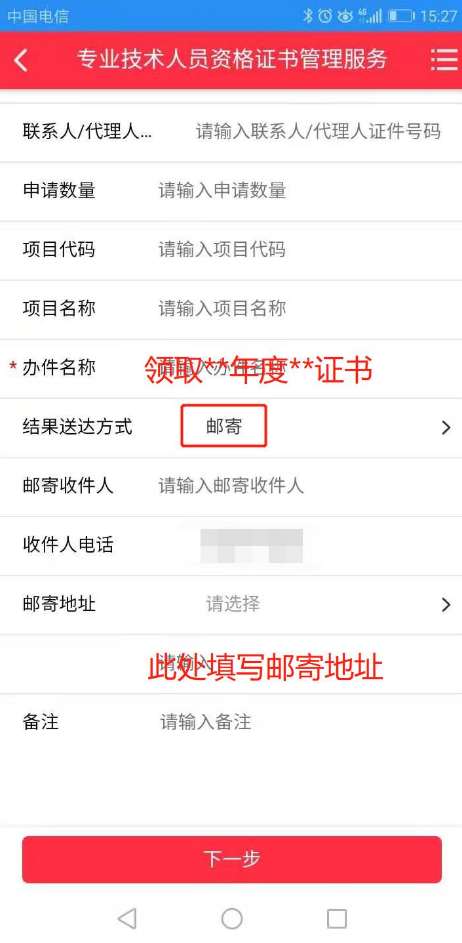Tap the back arrow in the header
Viewport: 462px width, 943px height.
22,61
